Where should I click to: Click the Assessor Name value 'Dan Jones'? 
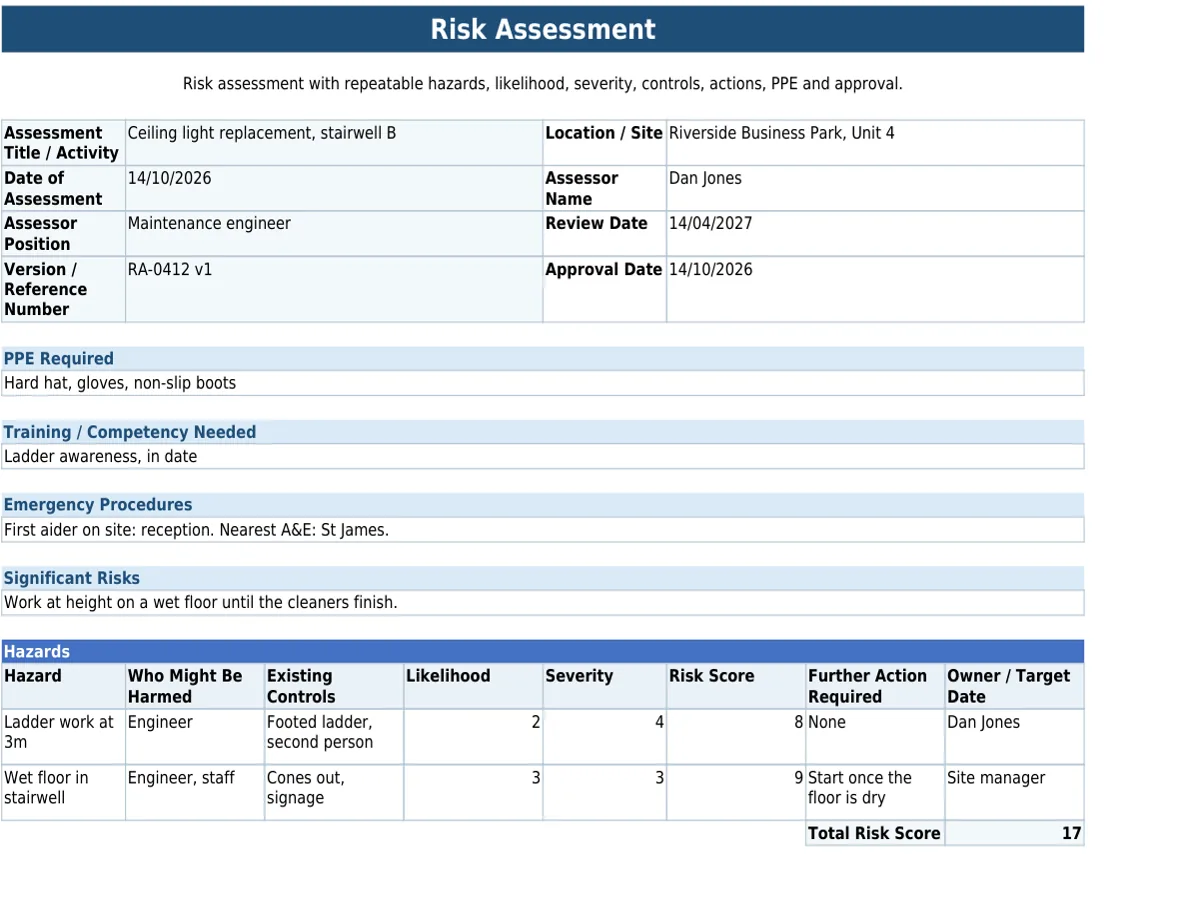coord(875,188)
